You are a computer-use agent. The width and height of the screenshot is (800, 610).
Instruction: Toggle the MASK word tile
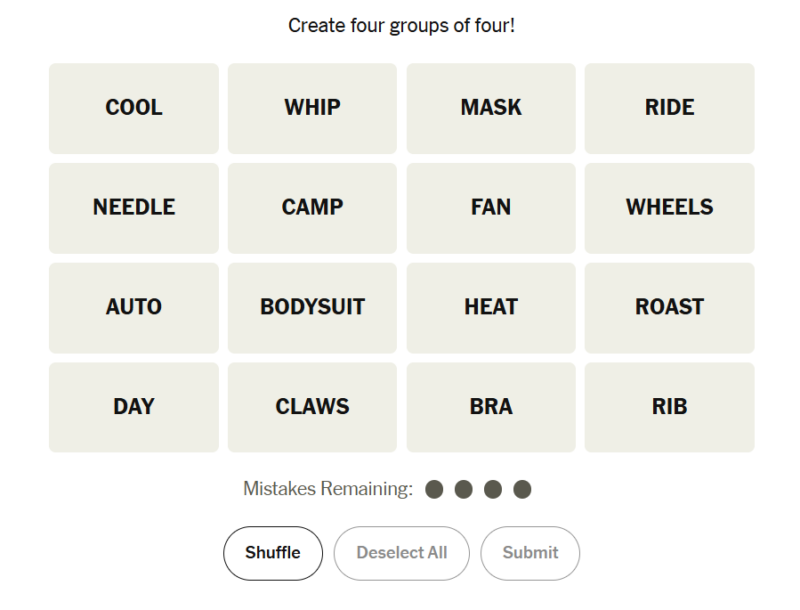click(491, 108)
